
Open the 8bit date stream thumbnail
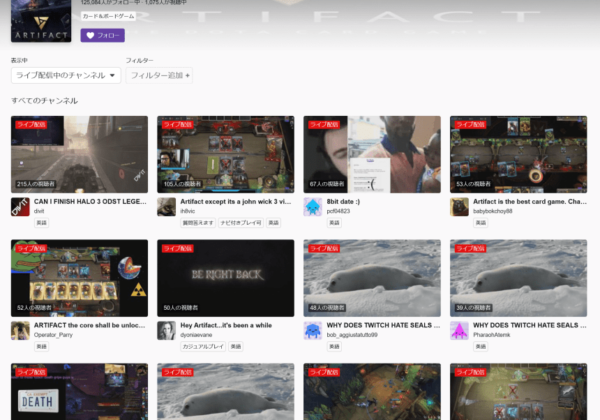coord(372,155)
